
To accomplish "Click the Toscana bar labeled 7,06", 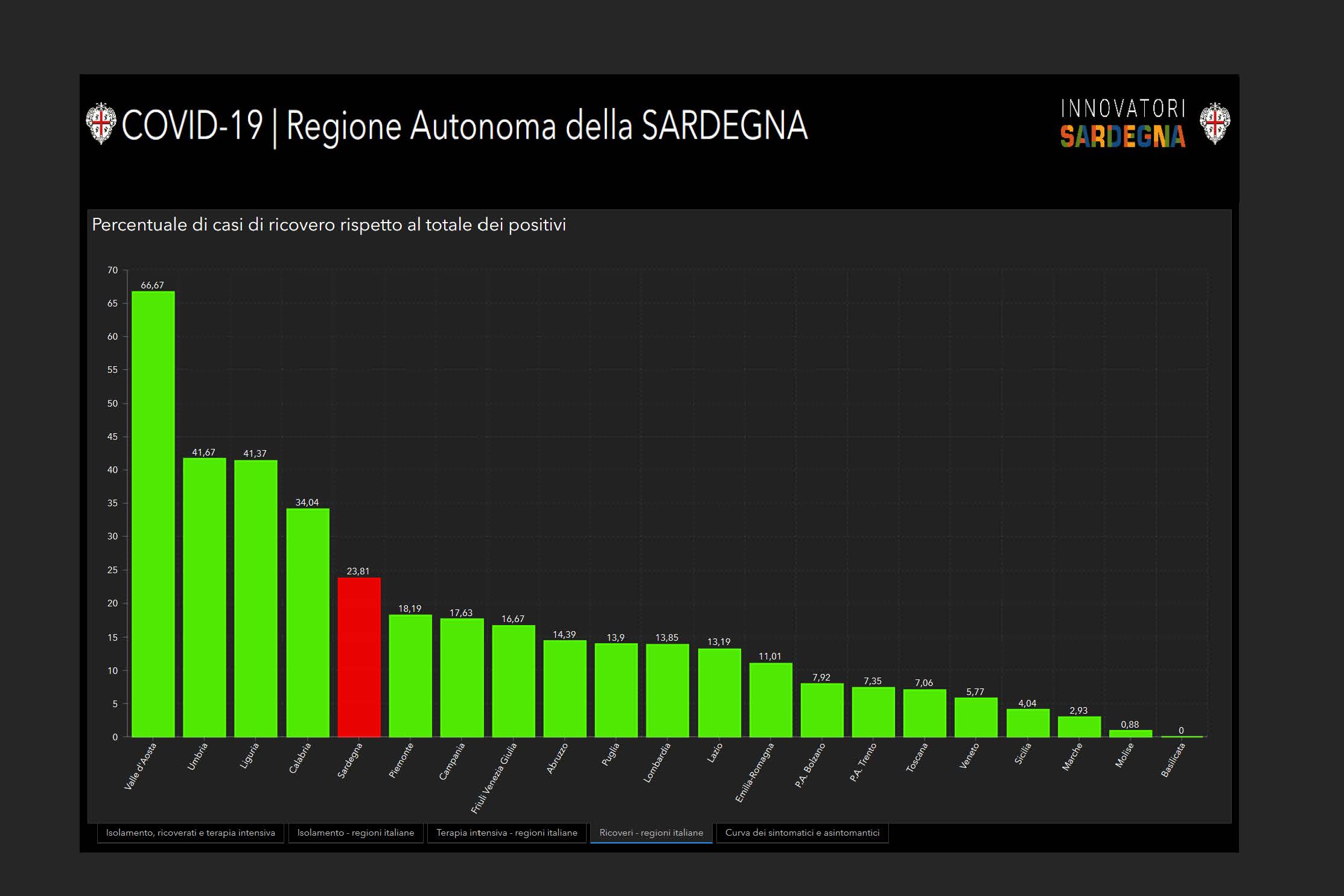I will click(x=925, y=713).
